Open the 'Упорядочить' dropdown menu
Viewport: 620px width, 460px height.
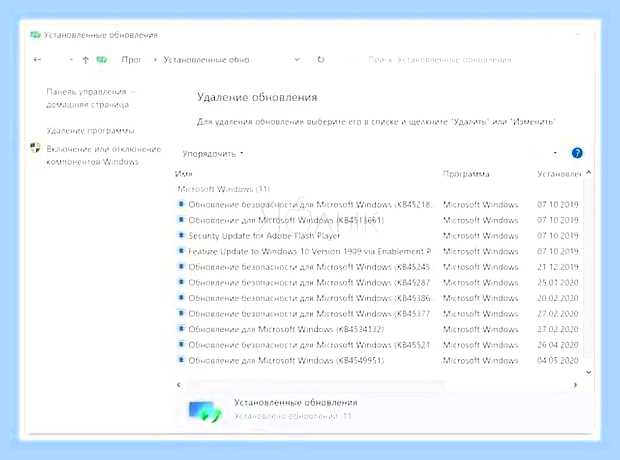[213, 153]
